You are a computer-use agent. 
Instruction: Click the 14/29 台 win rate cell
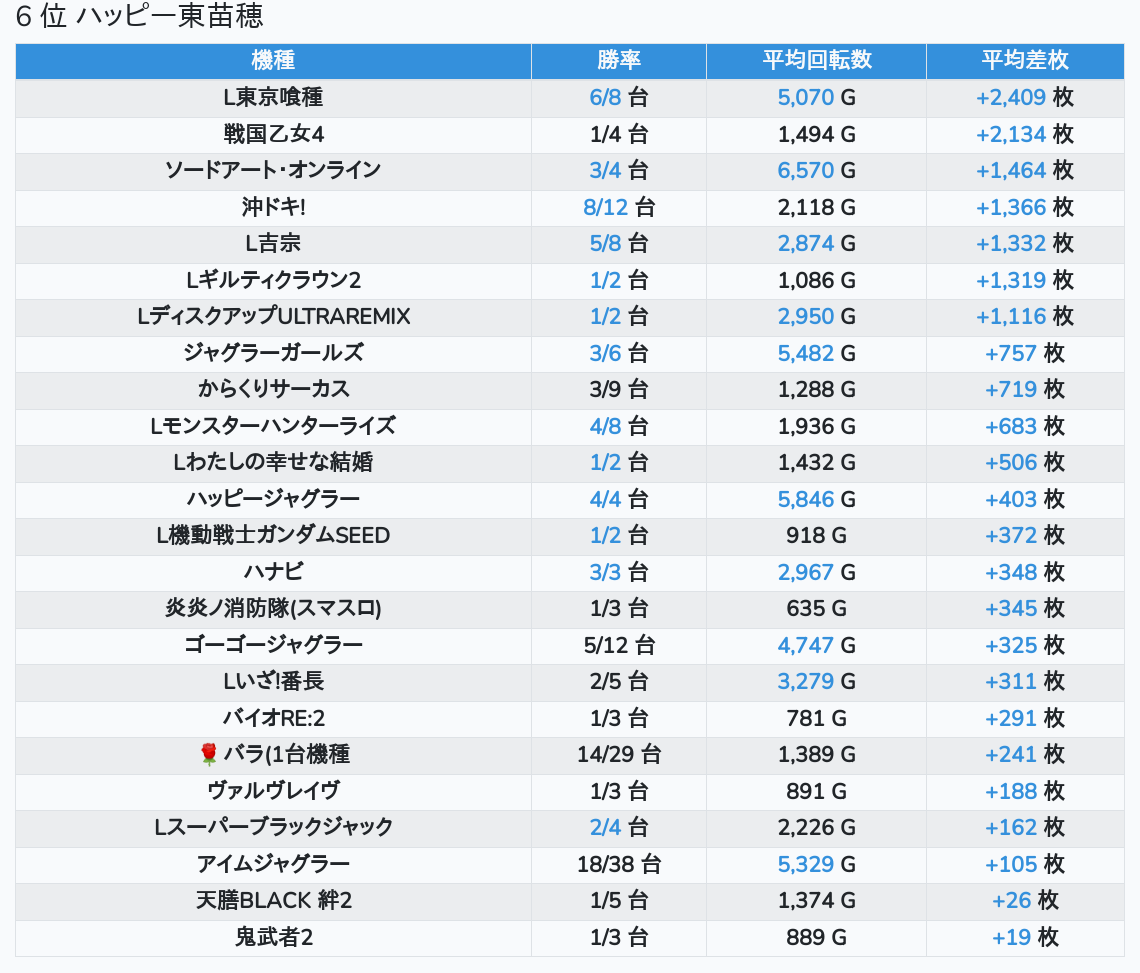click(619, 755)
